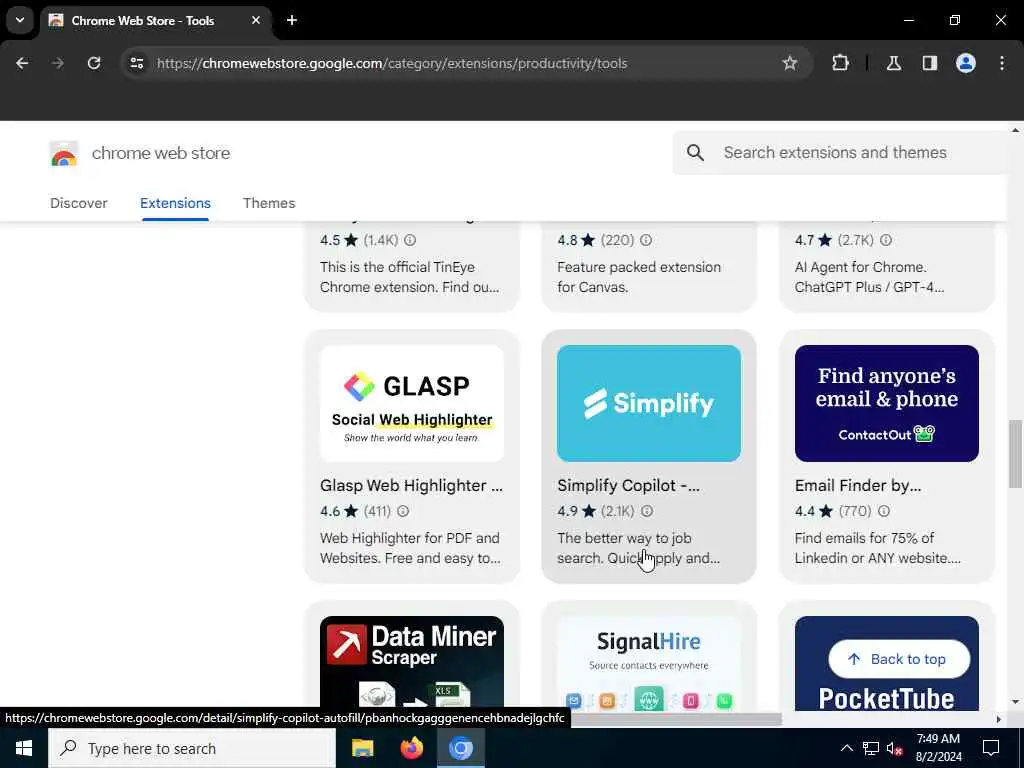
Task: Open the network status tray icon
Action: (871, 748)
